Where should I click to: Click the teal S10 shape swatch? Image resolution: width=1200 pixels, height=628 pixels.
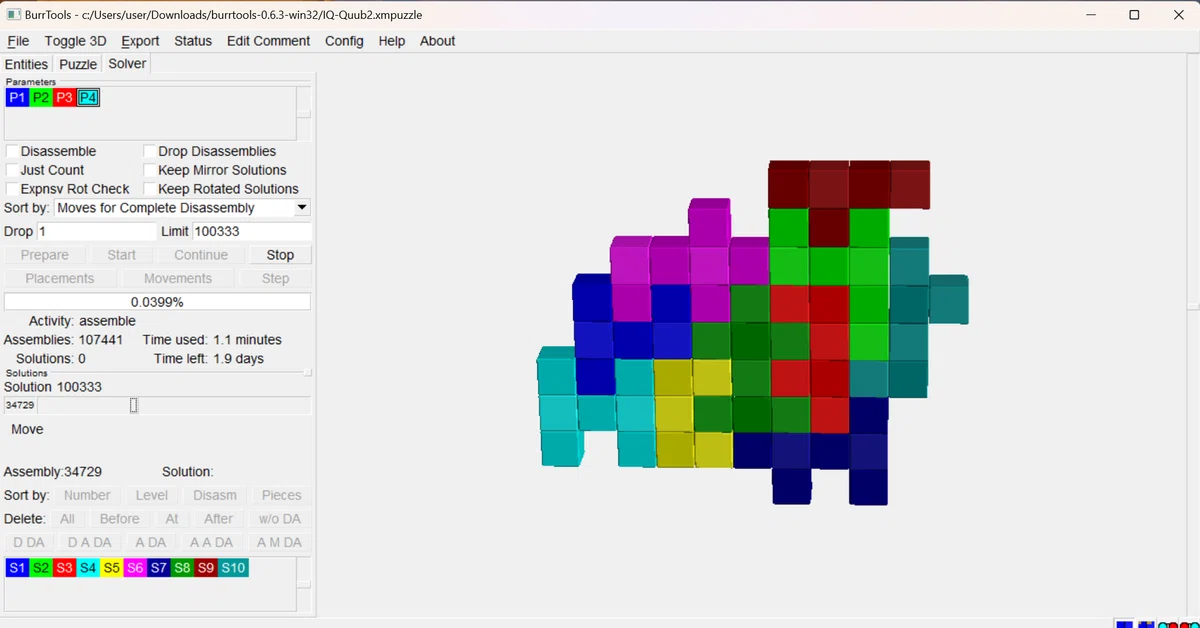(234, 568)
